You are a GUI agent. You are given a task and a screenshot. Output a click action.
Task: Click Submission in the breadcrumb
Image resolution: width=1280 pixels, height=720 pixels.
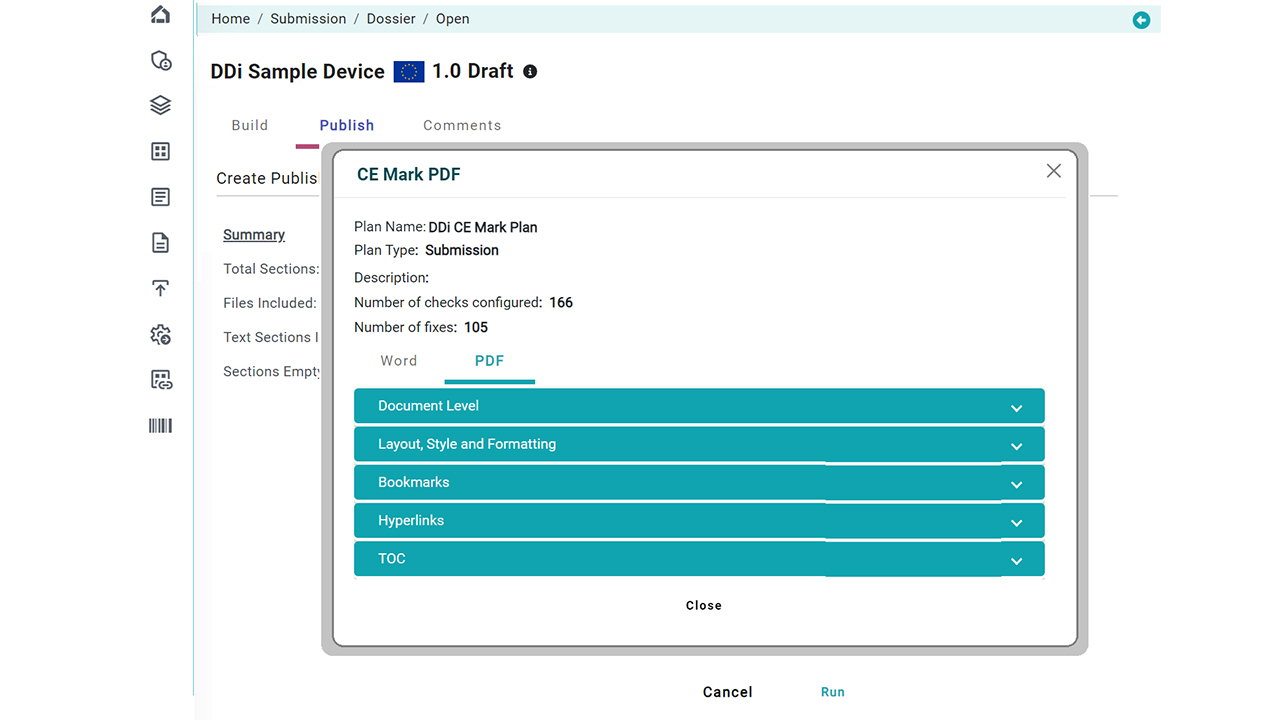coord(308,19)
